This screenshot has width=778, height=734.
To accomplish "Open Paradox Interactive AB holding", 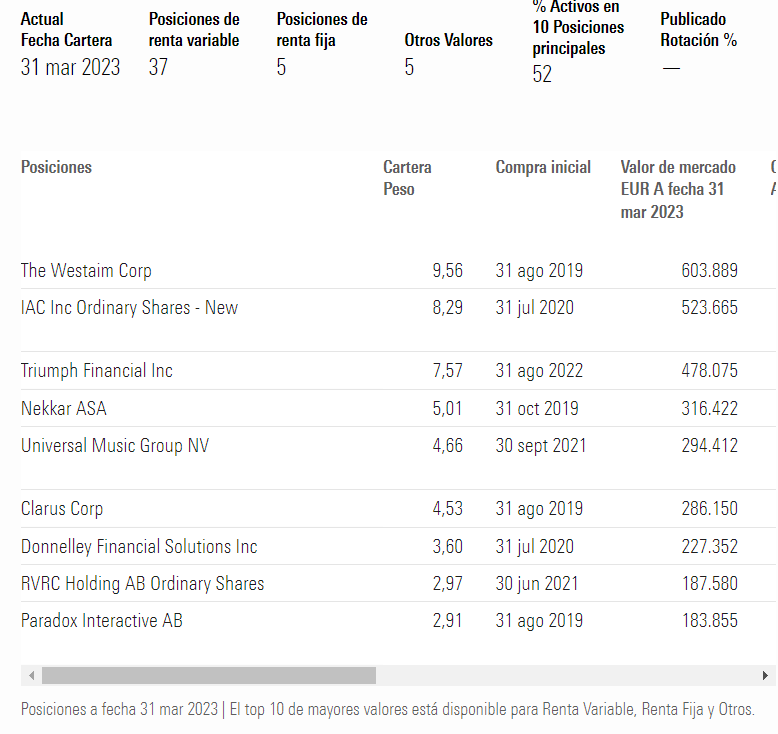I will pos(102,621).
